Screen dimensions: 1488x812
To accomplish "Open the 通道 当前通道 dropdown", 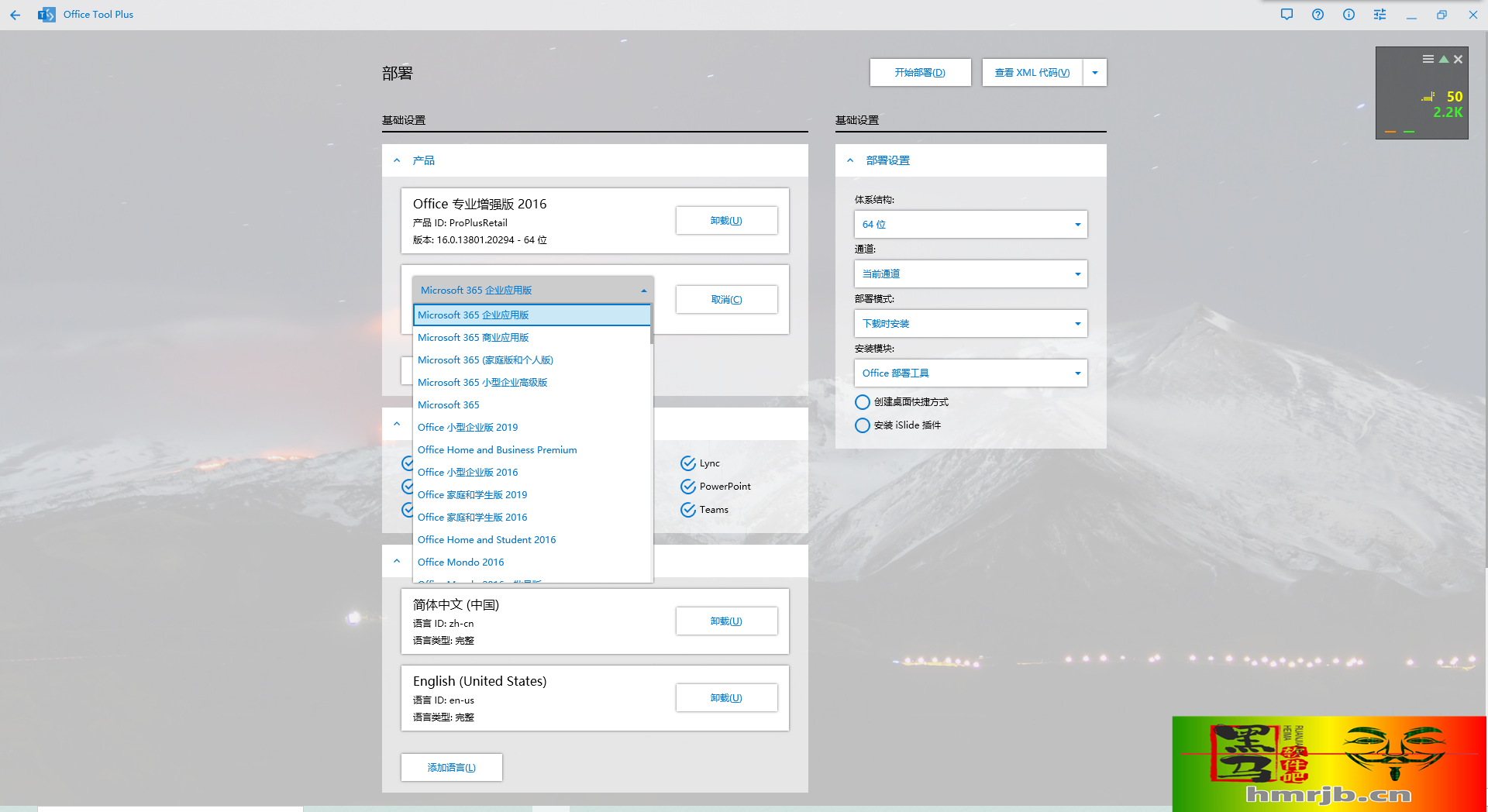I will tap(971, 274).
